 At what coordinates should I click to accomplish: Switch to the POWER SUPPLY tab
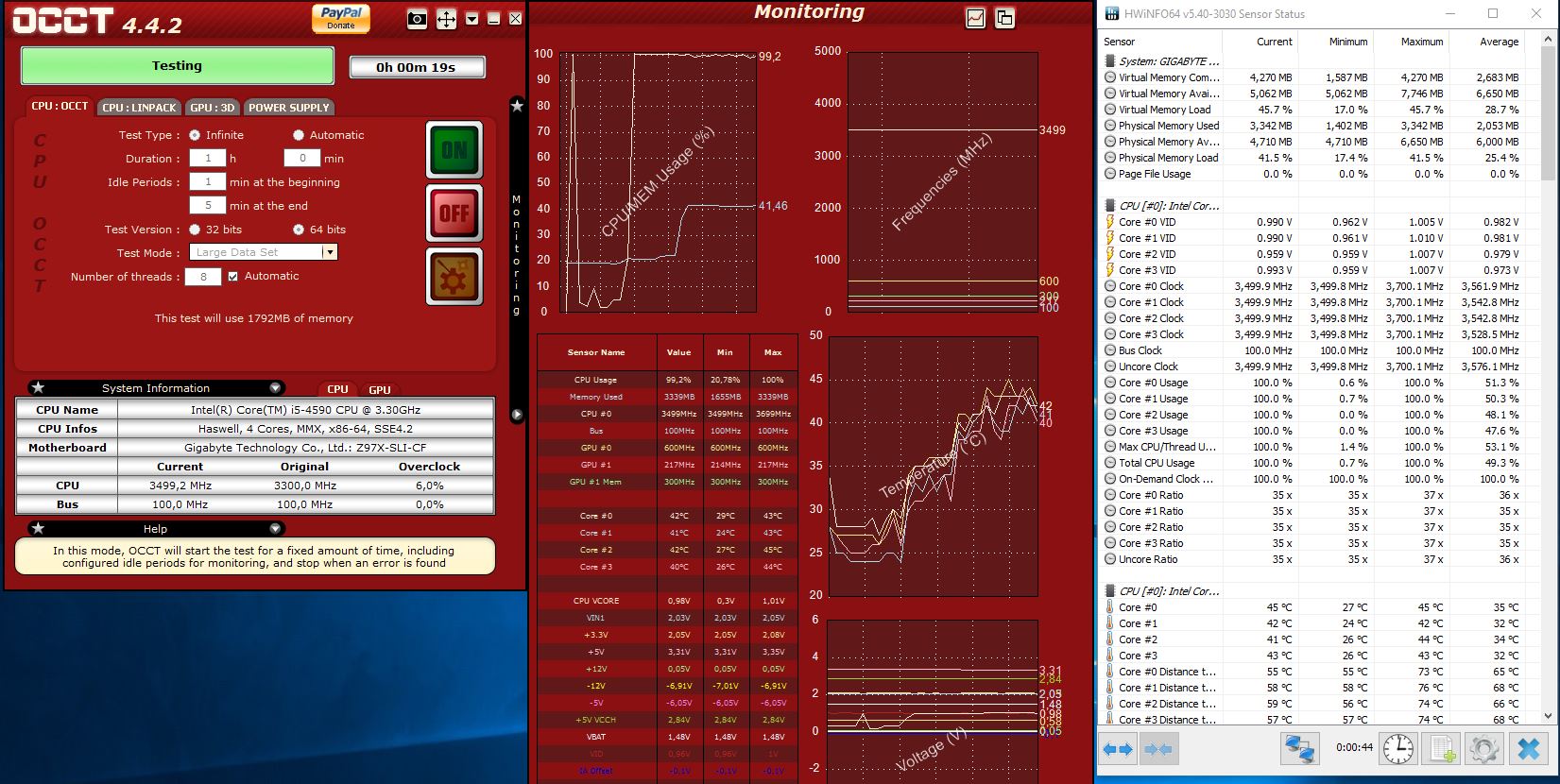(288, 108)
